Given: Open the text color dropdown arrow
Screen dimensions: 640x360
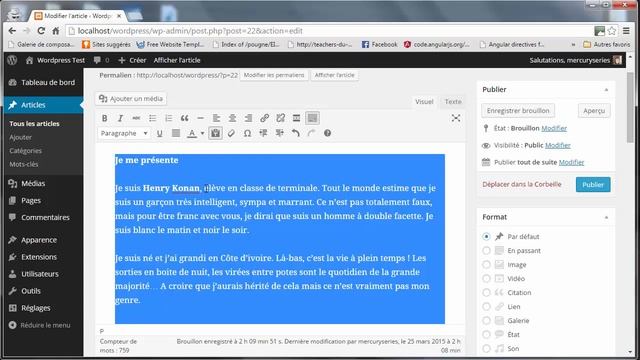Looking at the screenshot, I should click(x=202, y=133).
